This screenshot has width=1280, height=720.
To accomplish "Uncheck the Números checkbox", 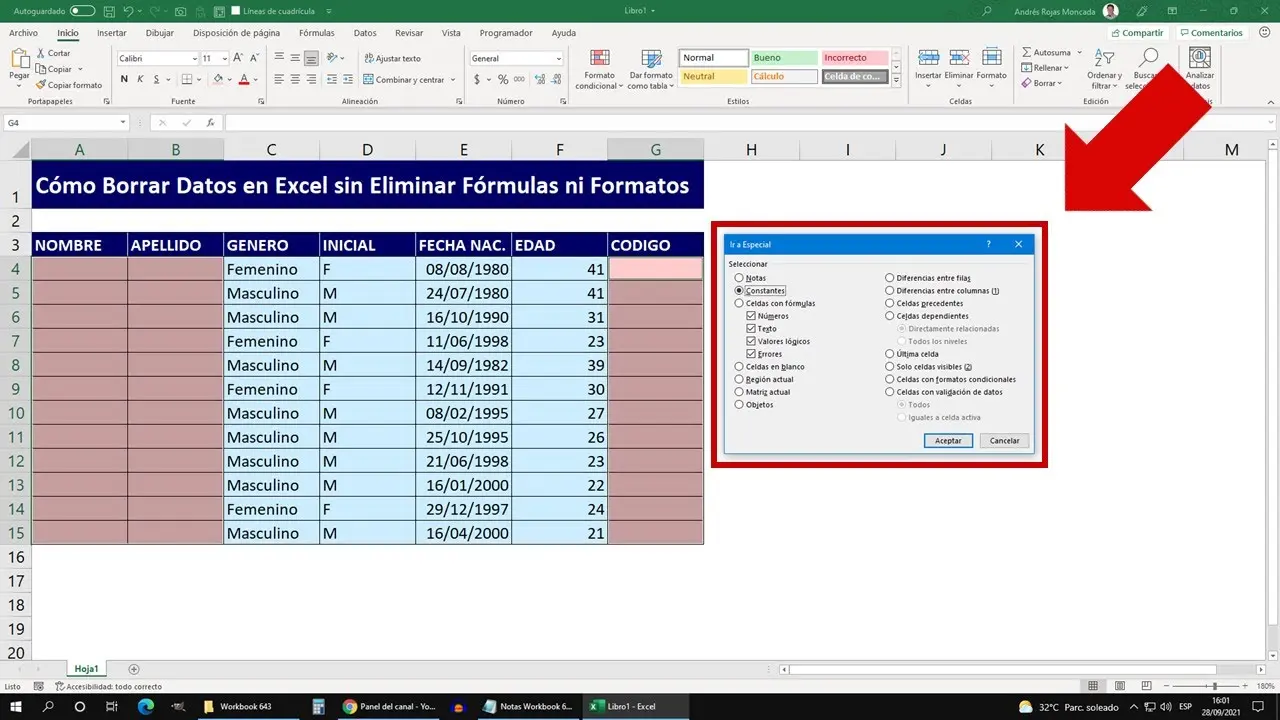I will tap(751, 316).
